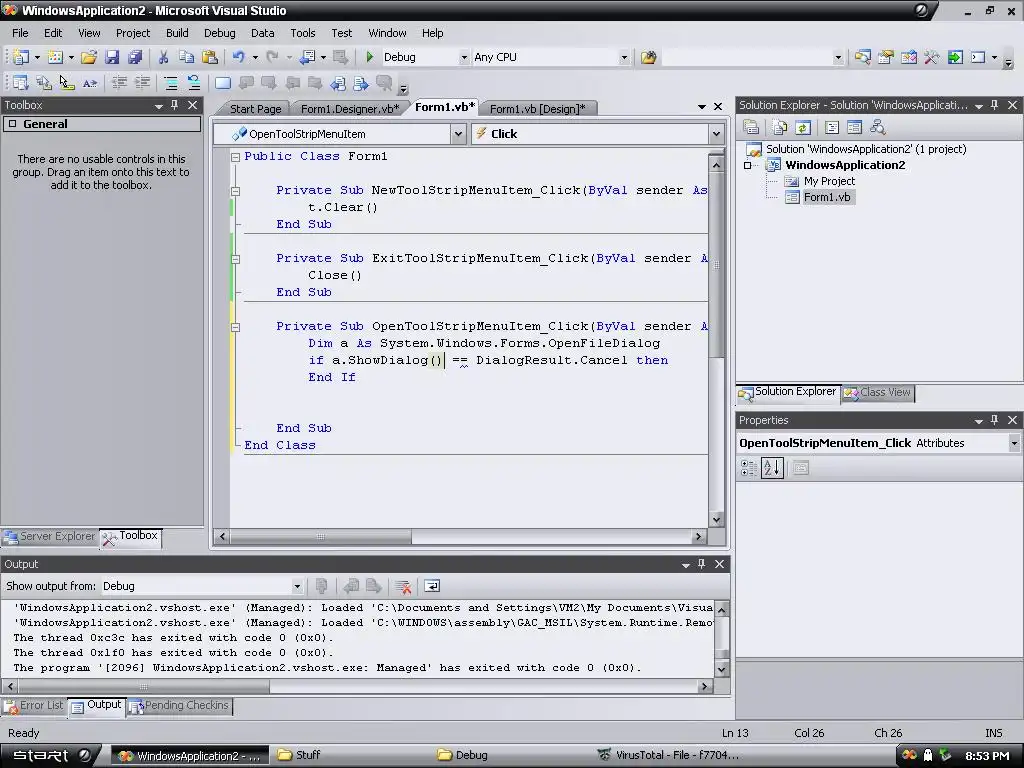The image size is (1024, 768).
Task: Open the Show output from Debug dropdown
Action: pyautogui.click(x=296, y=586)
